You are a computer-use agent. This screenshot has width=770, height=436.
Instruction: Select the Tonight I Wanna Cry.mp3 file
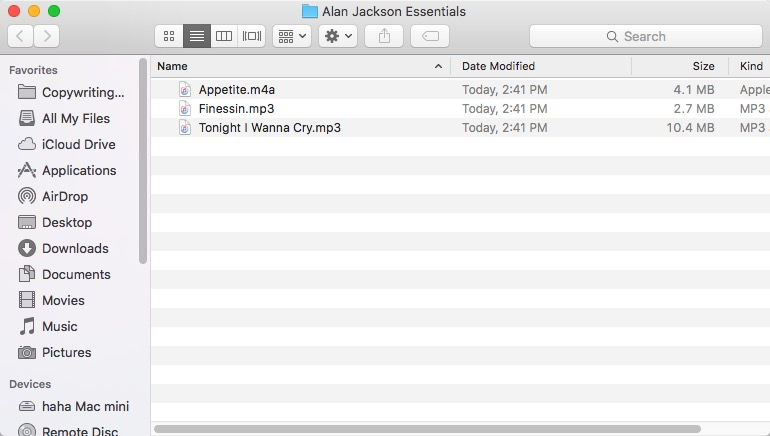(269, 127)
